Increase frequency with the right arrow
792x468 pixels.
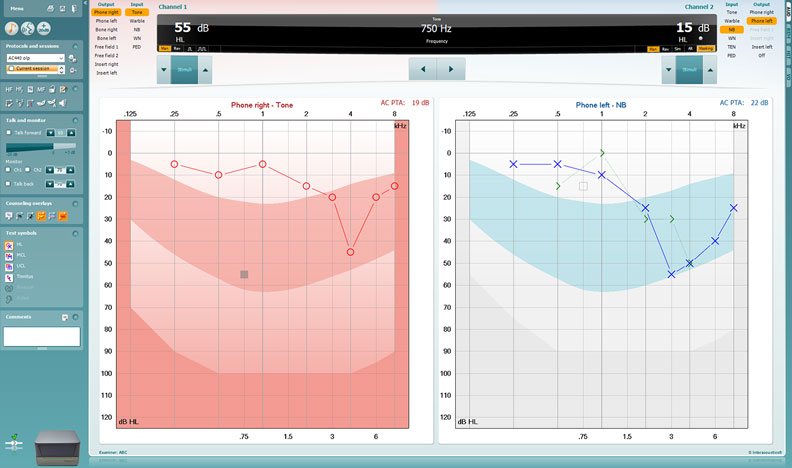click(451, 69)
